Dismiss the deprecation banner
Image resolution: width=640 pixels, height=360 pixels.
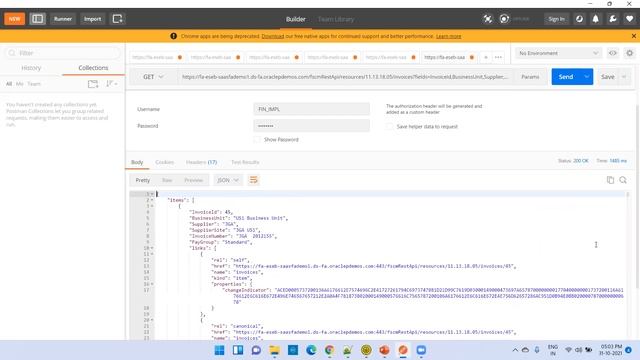click(633, 36)
